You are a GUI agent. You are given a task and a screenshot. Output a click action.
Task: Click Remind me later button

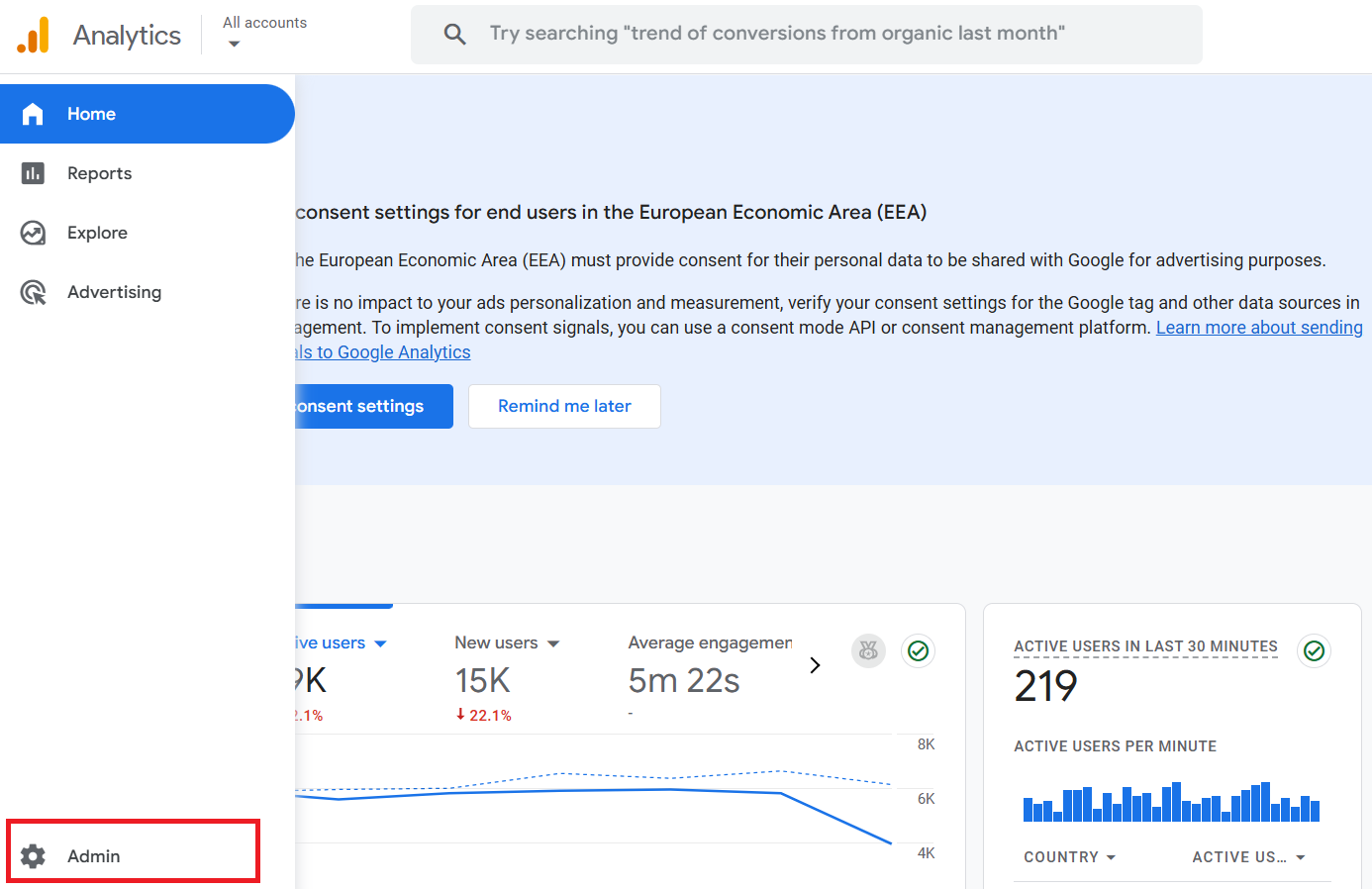pos(564,406)
